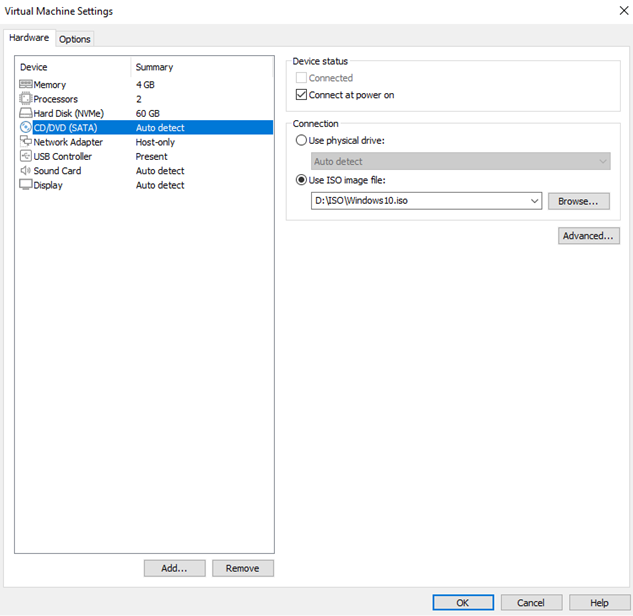Select the Network Adapter row label
The height and width of the screenshot is (616, 633).
click(68, 142)
